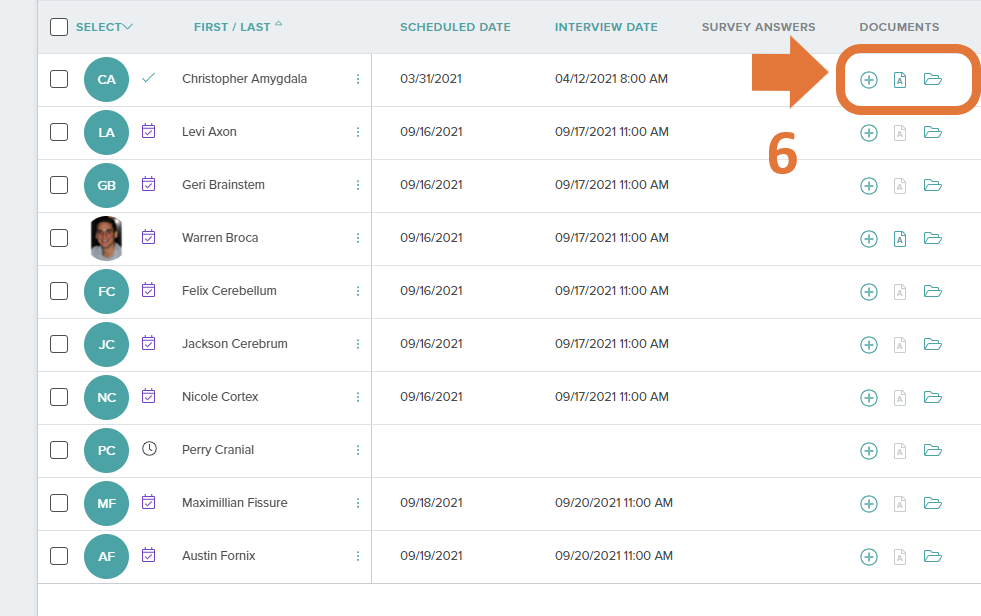Screen dimensions: 981x616
Task: Sort by SCHEDULED DATE column header
Action: pos(455,27)
